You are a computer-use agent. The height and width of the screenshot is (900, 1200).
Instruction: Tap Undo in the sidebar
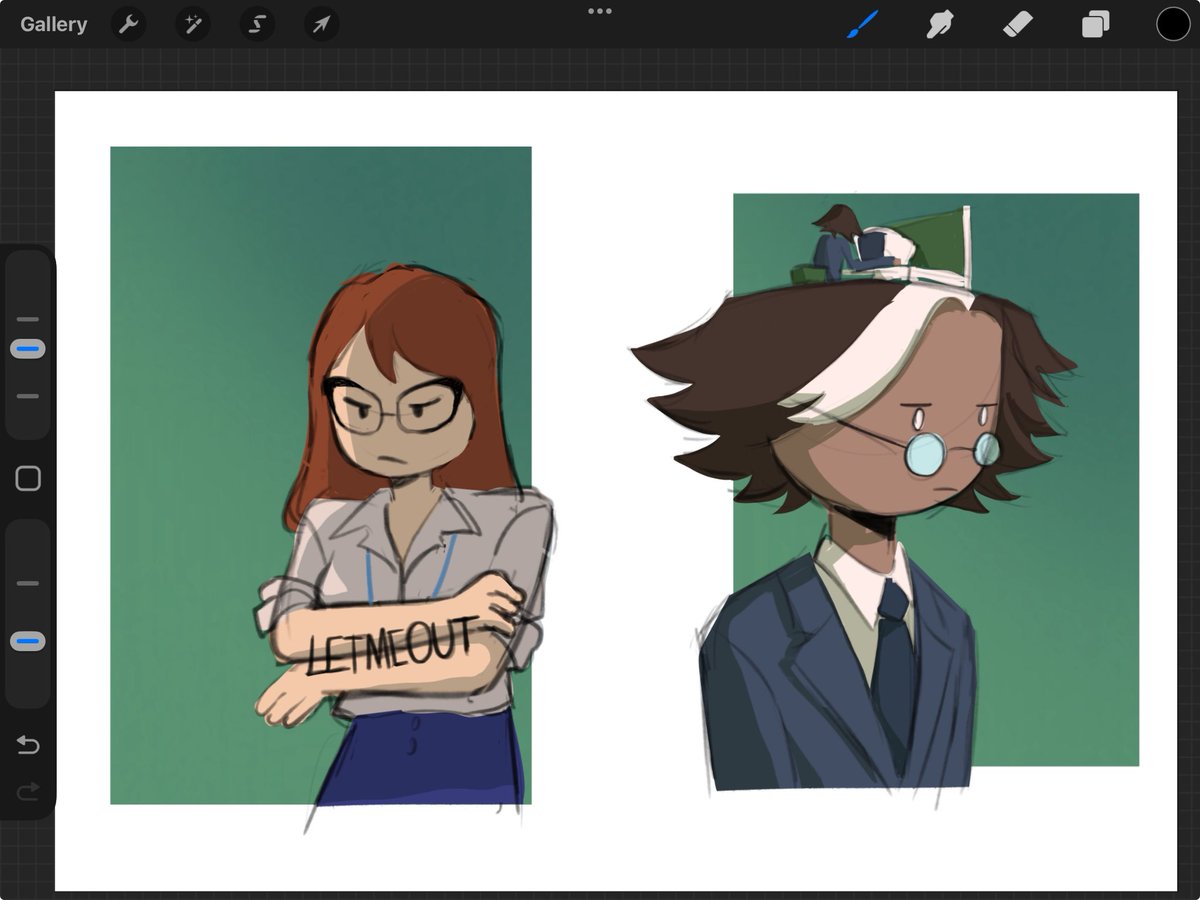(x=27, y=745)
